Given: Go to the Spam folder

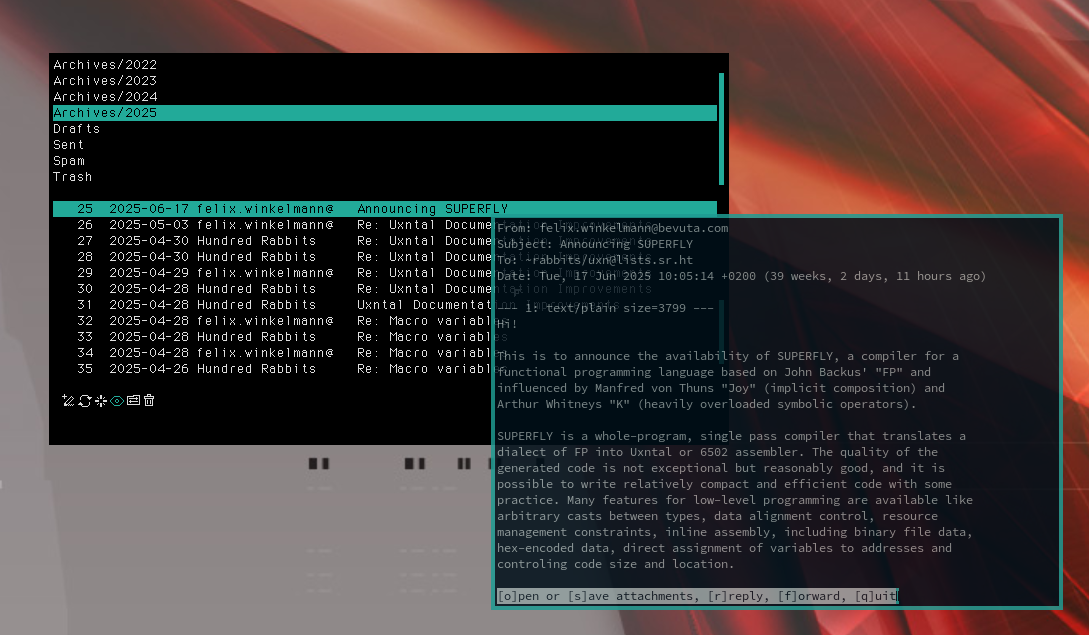Looking at the screenshot, I should click(69, 161).
